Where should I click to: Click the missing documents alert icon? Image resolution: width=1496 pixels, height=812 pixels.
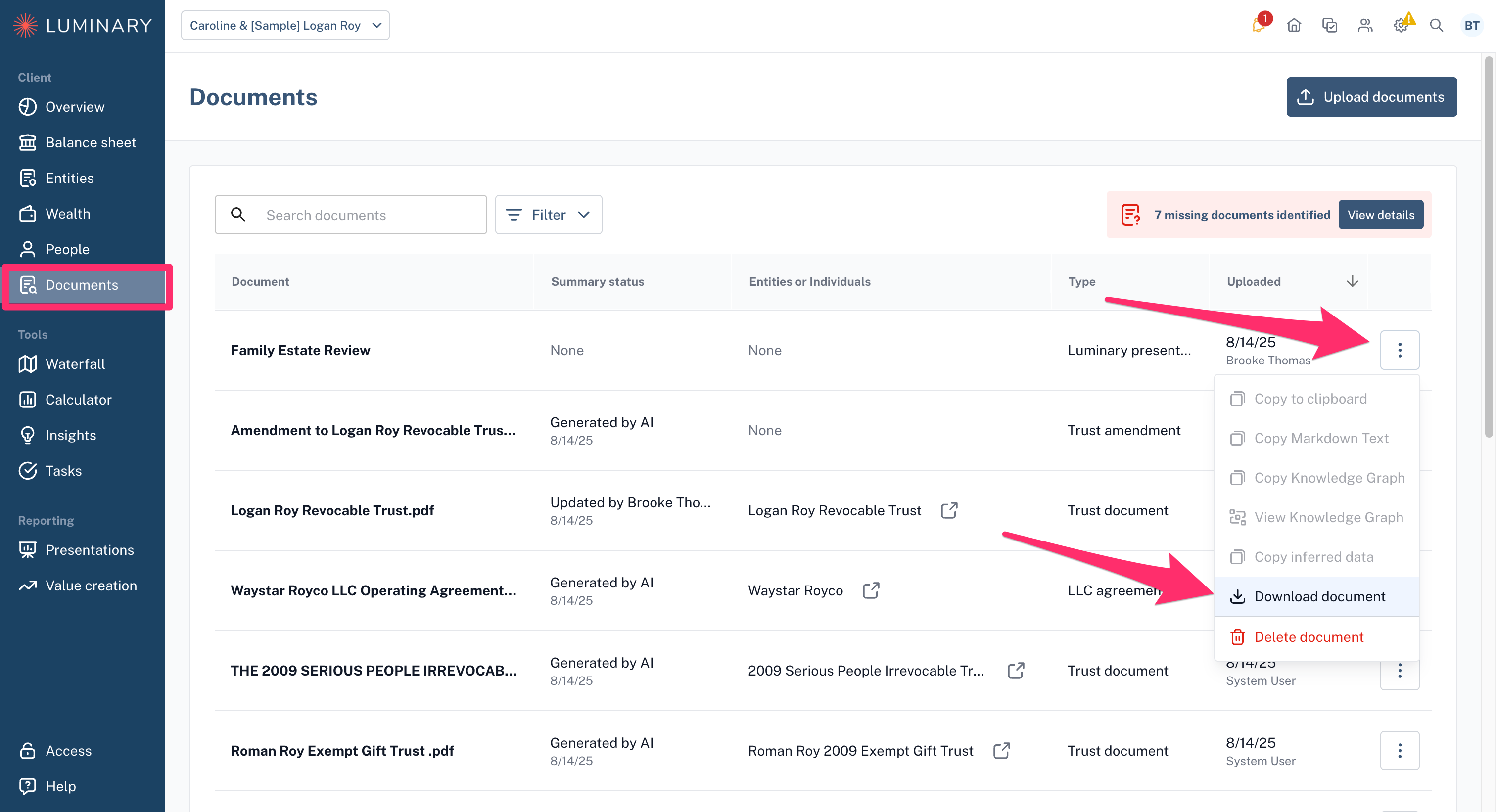pos(1130,215)
